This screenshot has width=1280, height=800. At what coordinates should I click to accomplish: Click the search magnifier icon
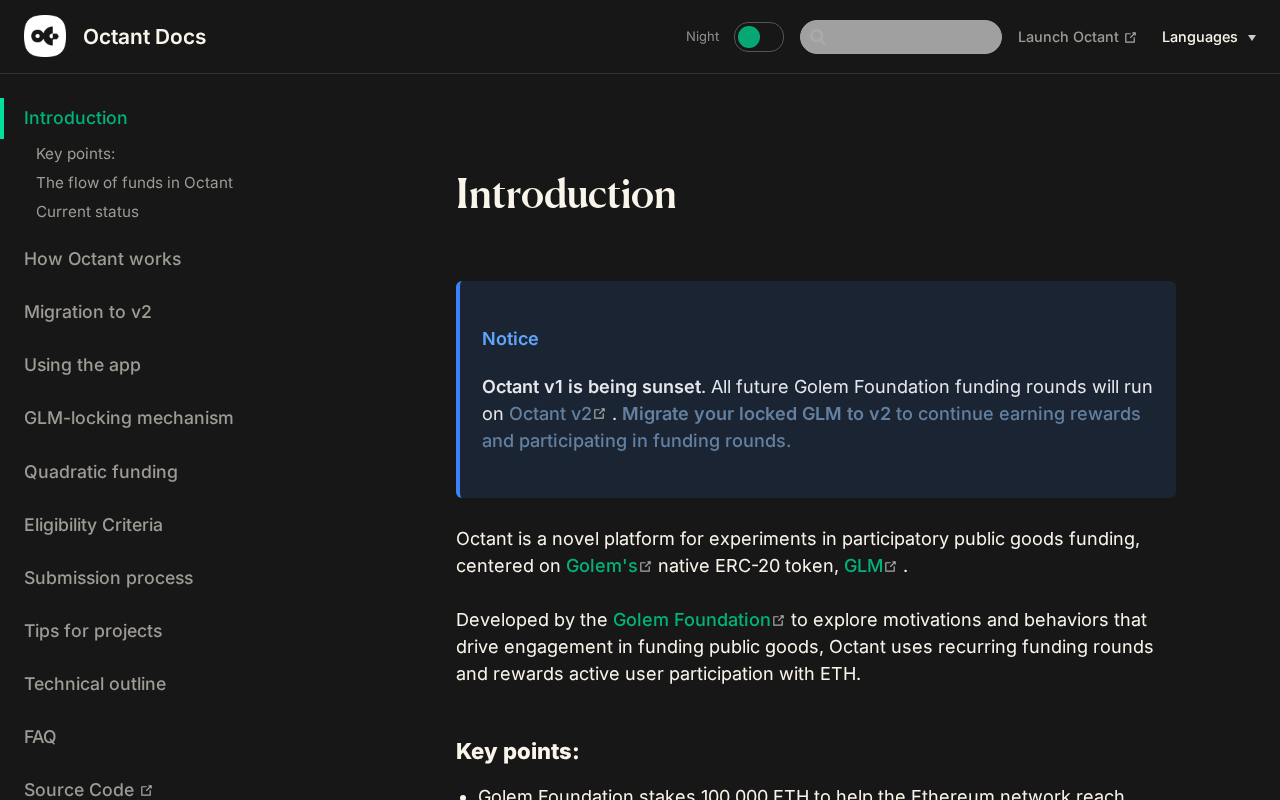pos(818,37)
